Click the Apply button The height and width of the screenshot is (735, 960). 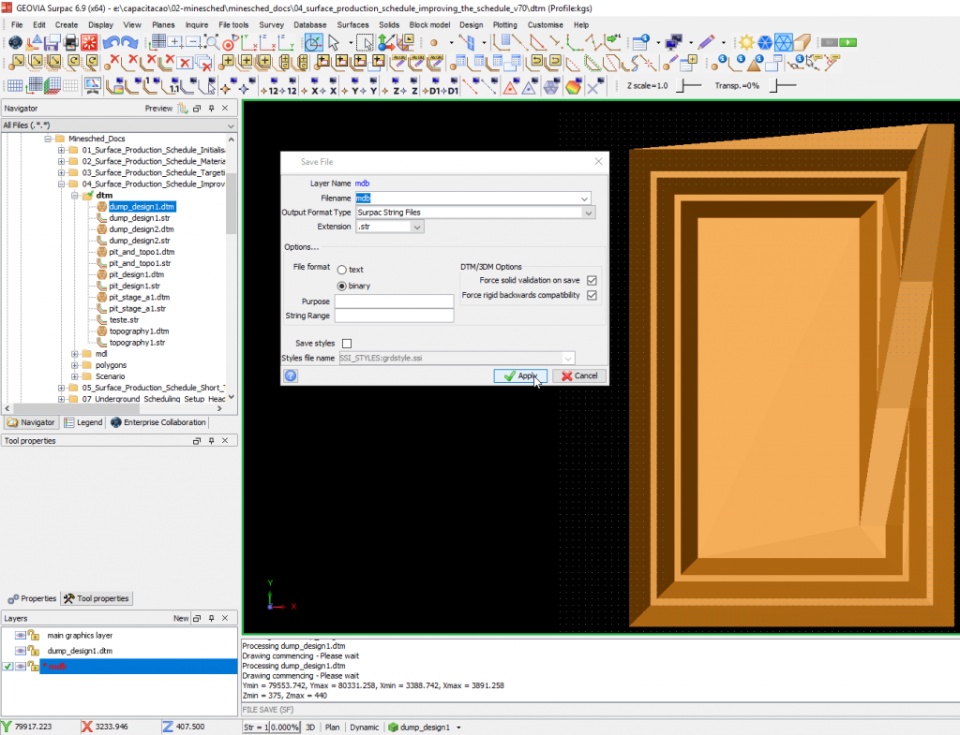[x=520, y=376]
